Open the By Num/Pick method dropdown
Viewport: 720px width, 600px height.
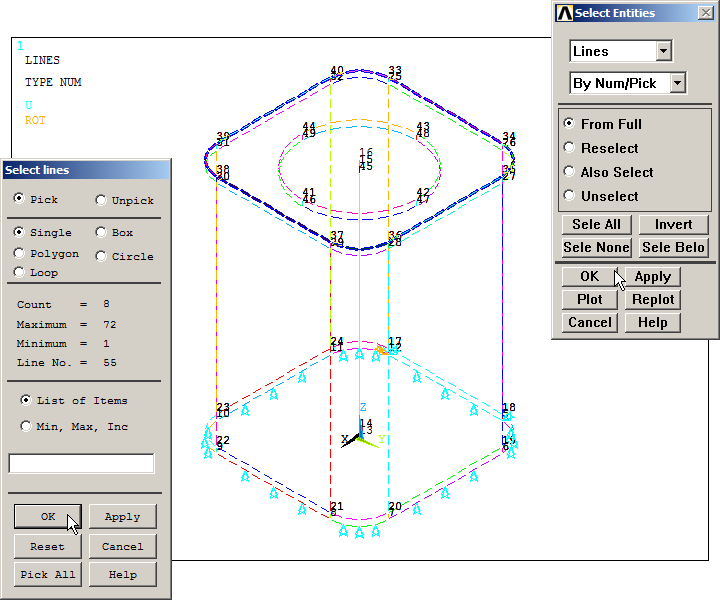[x=678, y=83]
